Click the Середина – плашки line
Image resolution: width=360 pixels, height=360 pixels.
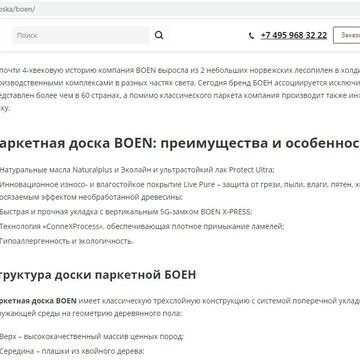click(x=72, y=351)
